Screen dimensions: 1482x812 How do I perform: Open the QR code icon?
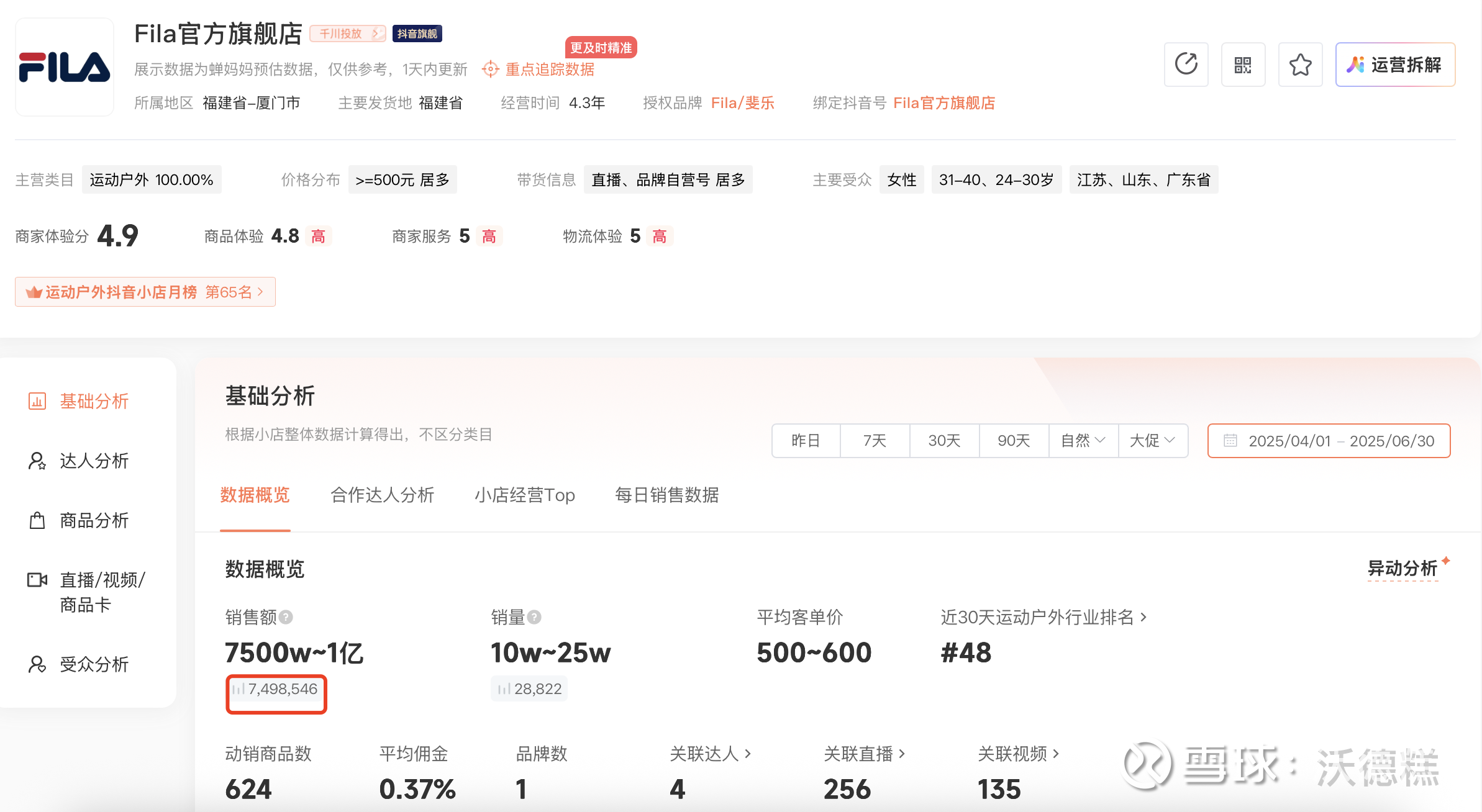pyautogui.click(x=1243, y=65)
